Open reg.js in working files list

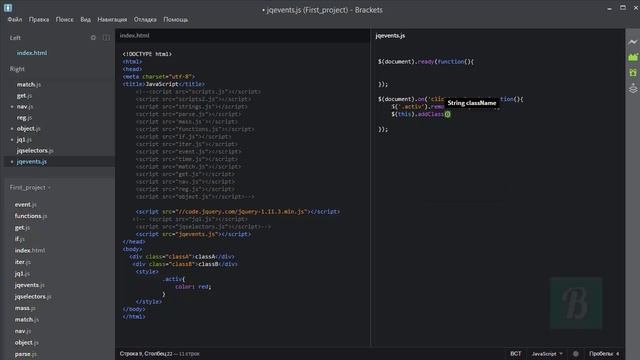point(24,118)
